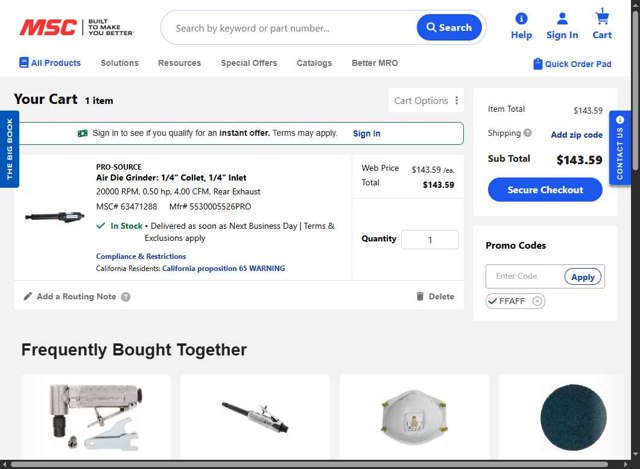Open The Big Book side tab
The width and height of the screenshot is (640, 469).
[9, 150]
